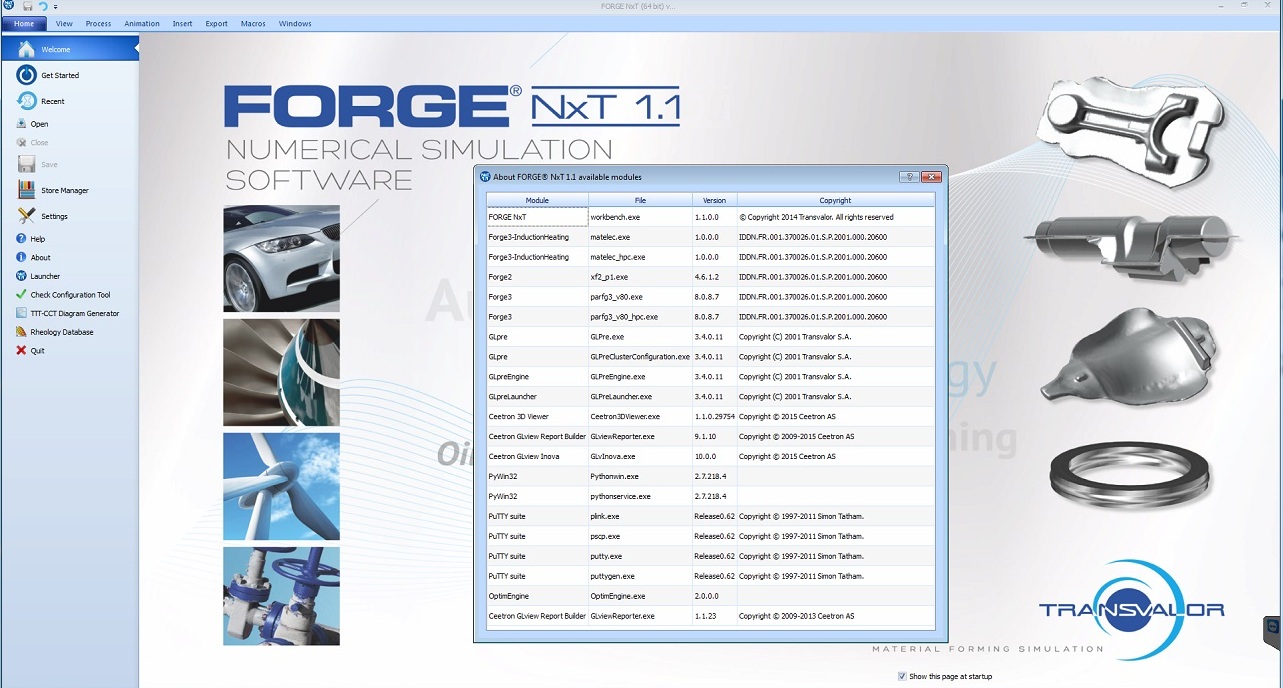Open the Export ribbon tab
The width and height of the screenshot is (1283, 688).
[x=216, y=23]
